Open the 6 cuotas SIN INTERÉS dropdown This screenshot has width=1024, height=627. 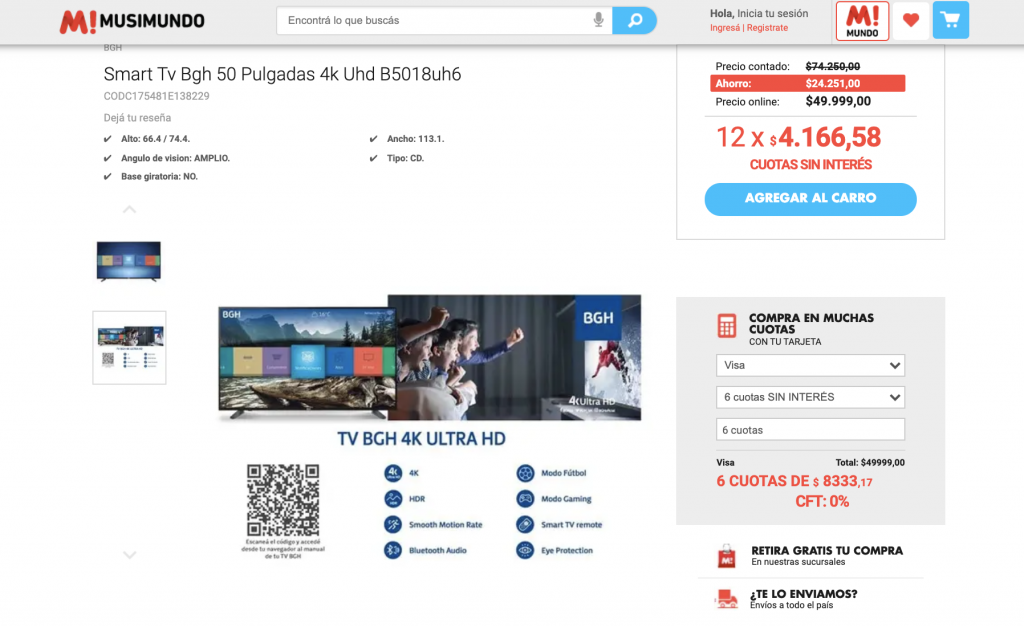pyautogui.click(x=810, y=397)
